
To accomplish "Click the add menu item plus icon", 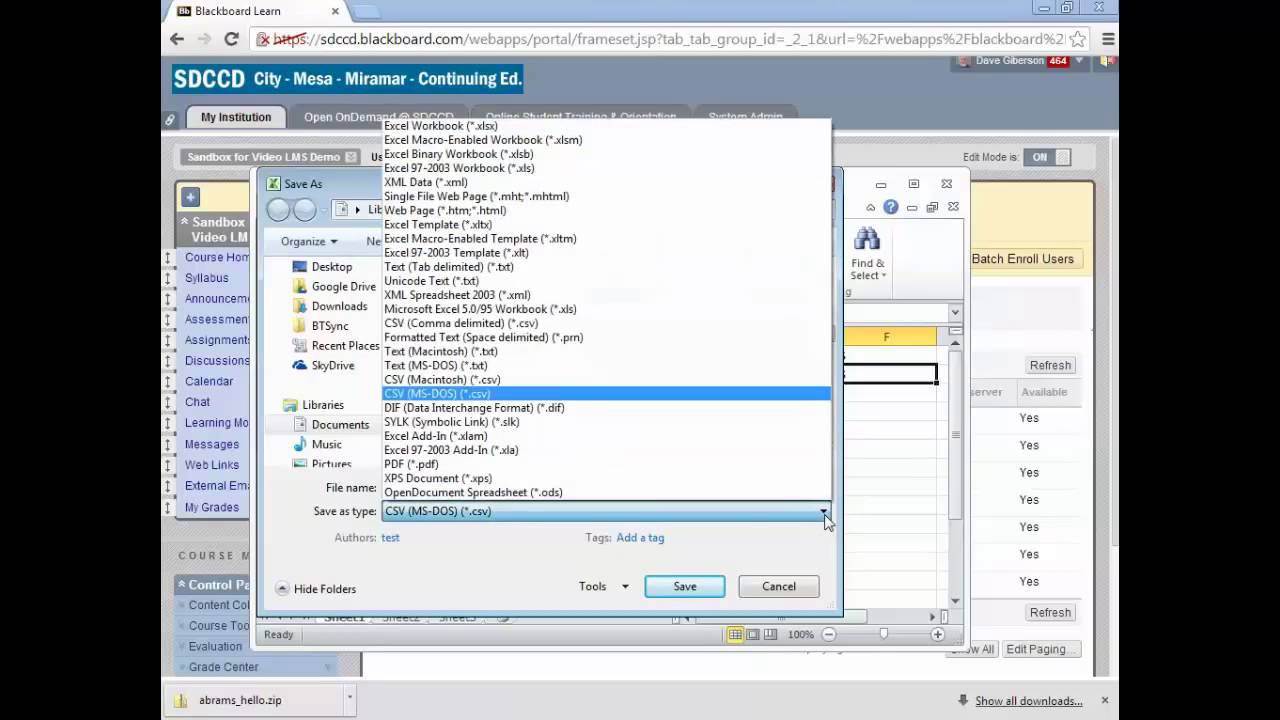I will coord(191,197).
